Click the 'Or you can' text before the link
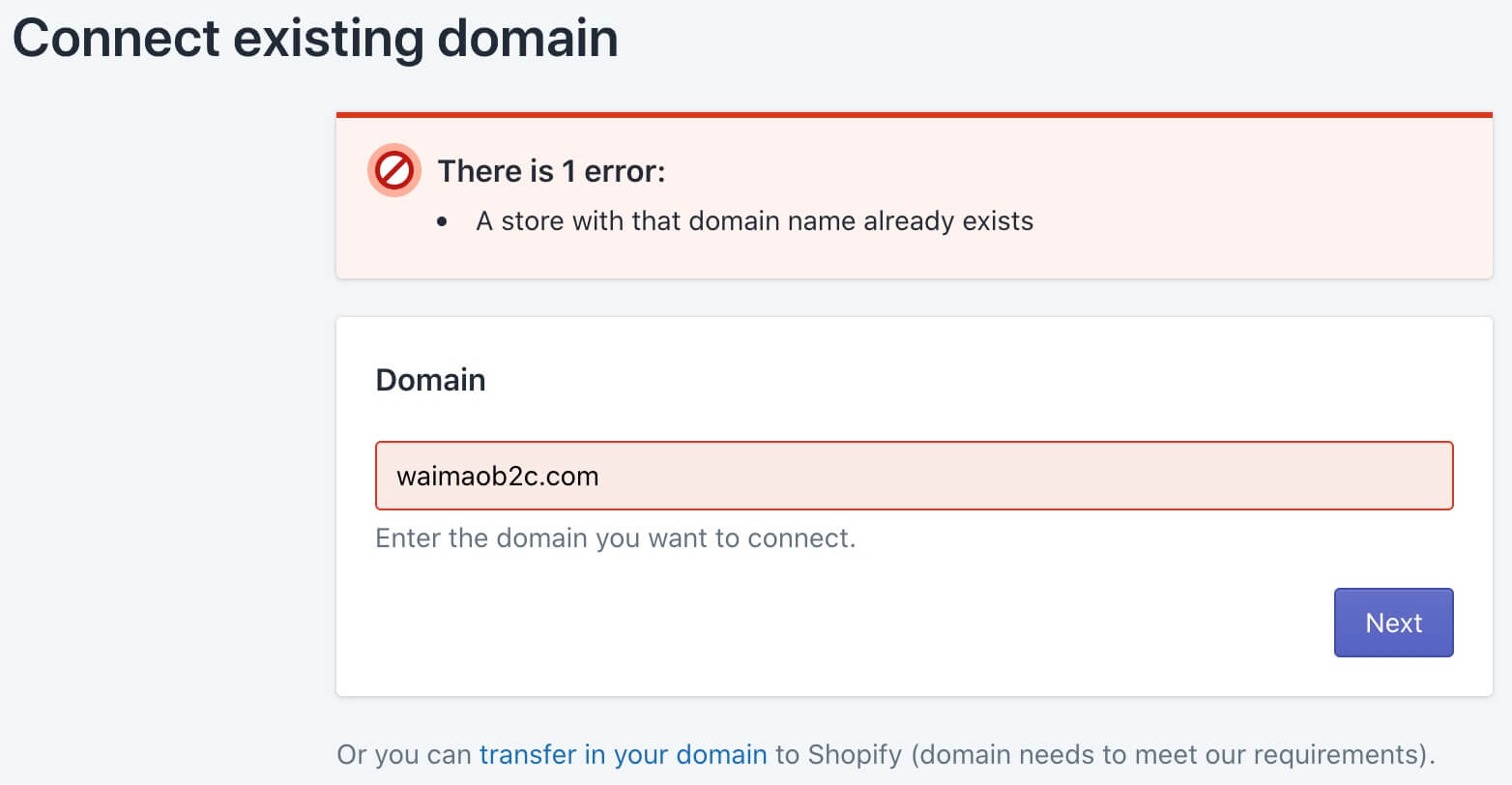Screen dimensions: 1512x785 (x=404, y=754)
